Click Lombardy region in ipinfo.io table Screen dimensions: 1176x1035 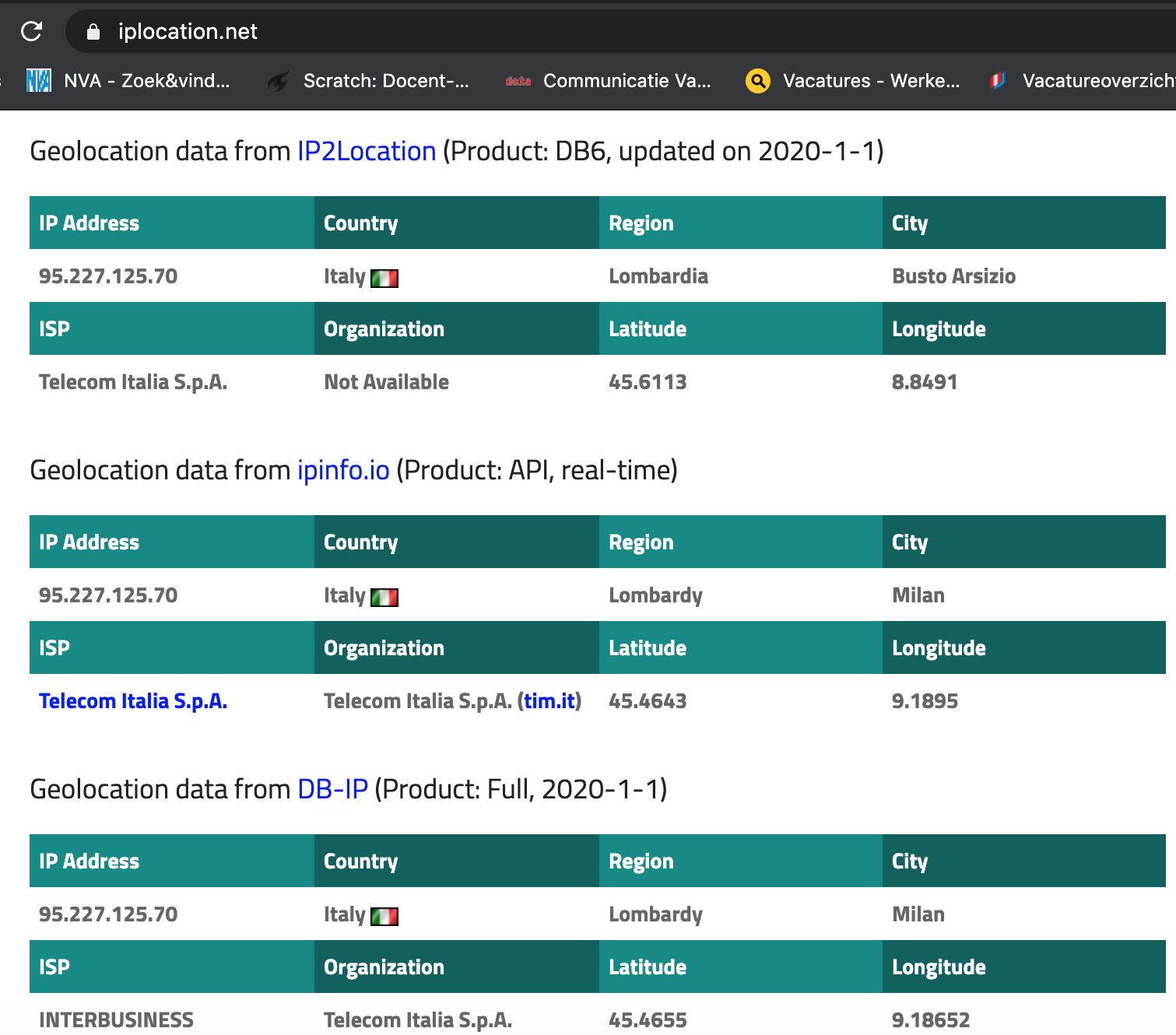(655, 596)
